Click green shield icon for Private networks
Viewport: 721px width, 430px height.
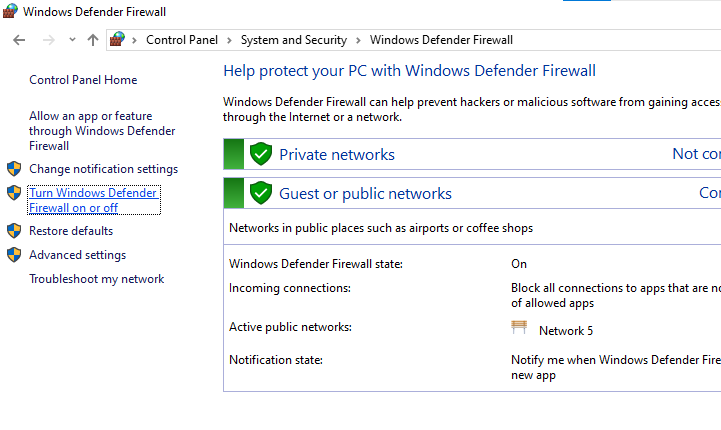coord(261,154)
